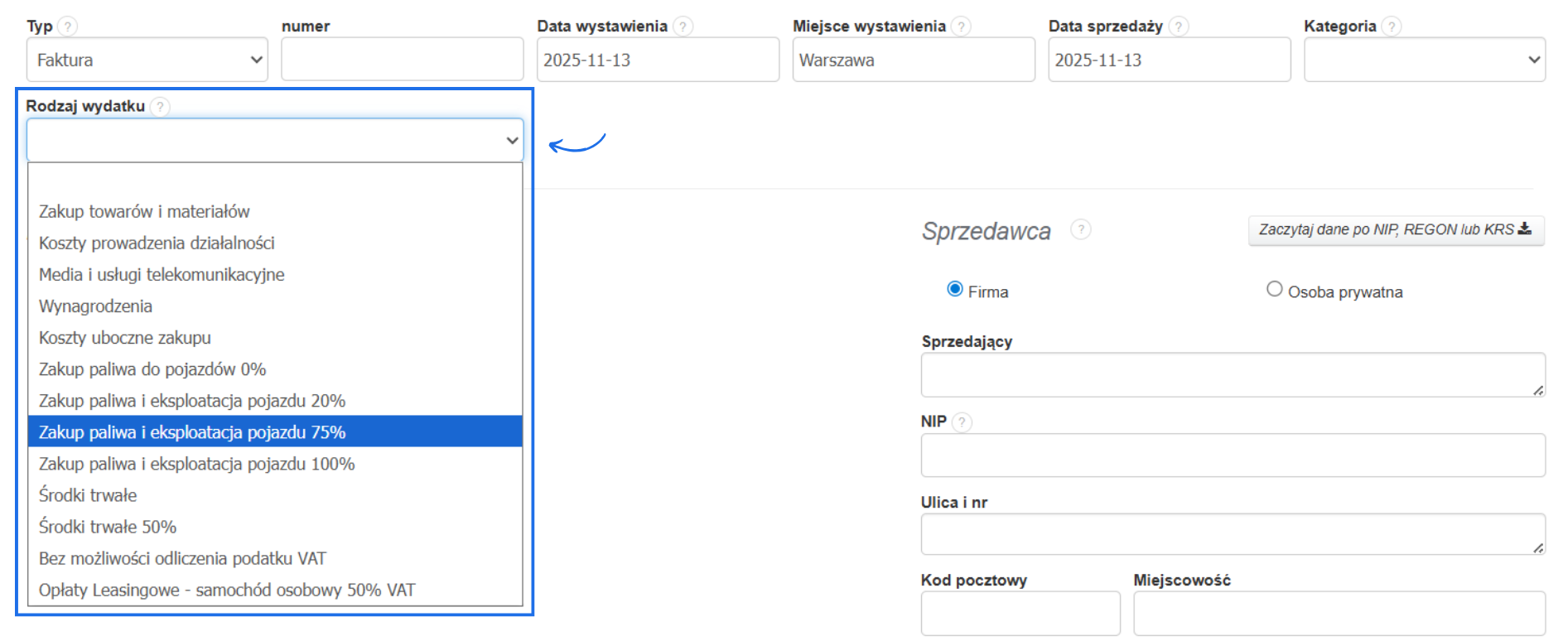Open the Typ dropdown showing Faktura
The height and width of the screenshot is (641, 1568).
point(147,60)
